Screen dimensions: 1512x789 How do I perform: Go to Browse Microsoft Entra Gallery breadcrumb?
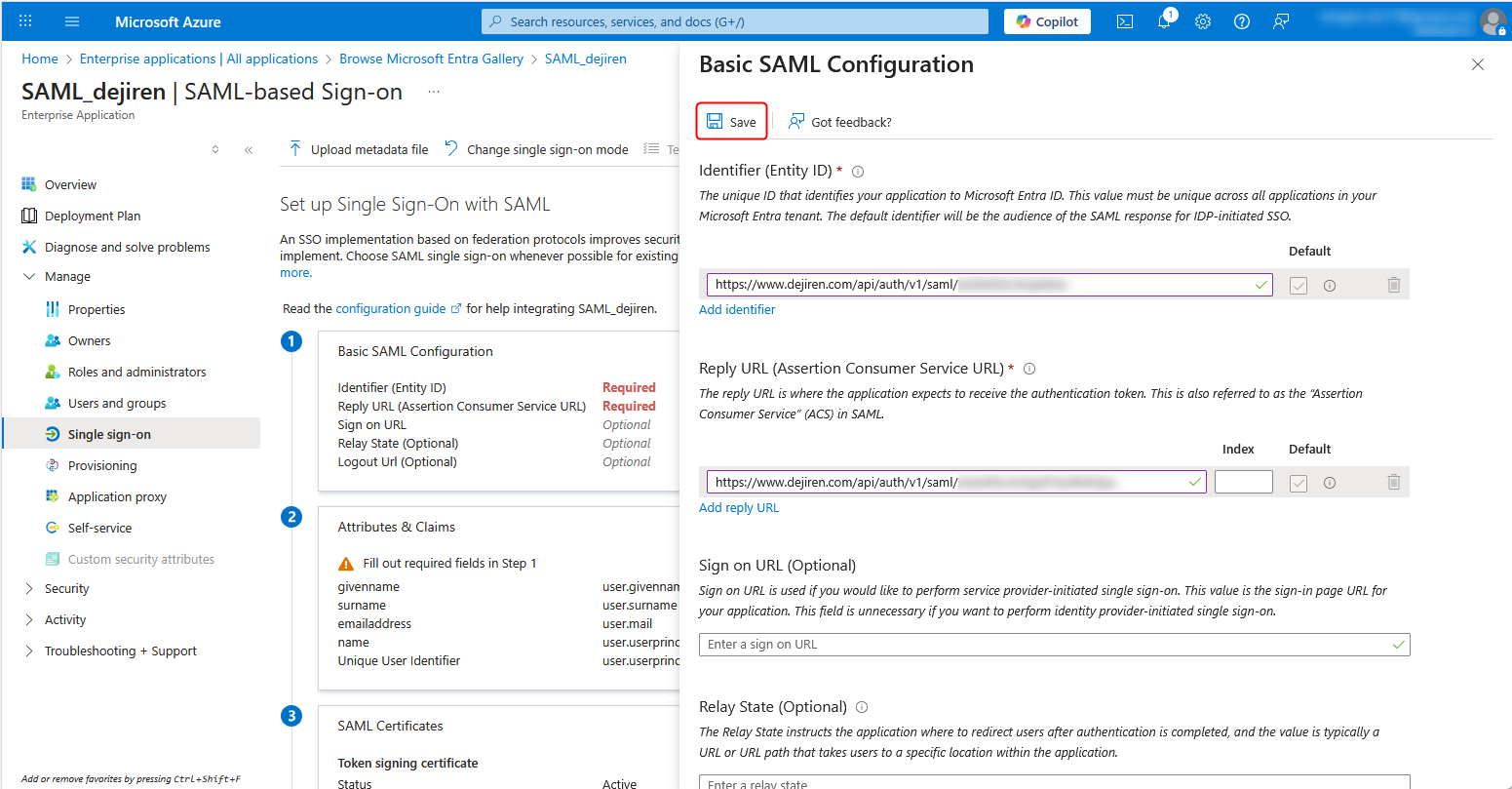pos(431,59)
